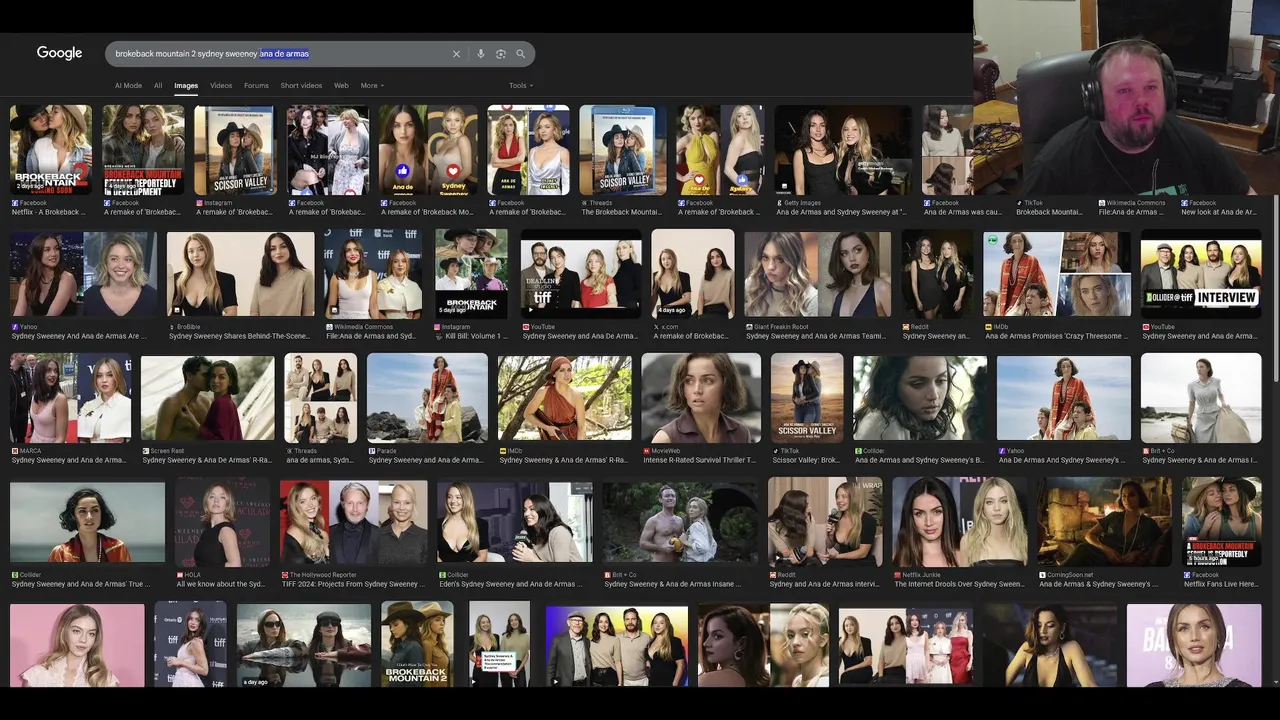Image resolution: width=1280 pixels, height=720 pixels.
Task: Open the Netflix Junkie 'Internet Drools' result
Action: (960, 521)
